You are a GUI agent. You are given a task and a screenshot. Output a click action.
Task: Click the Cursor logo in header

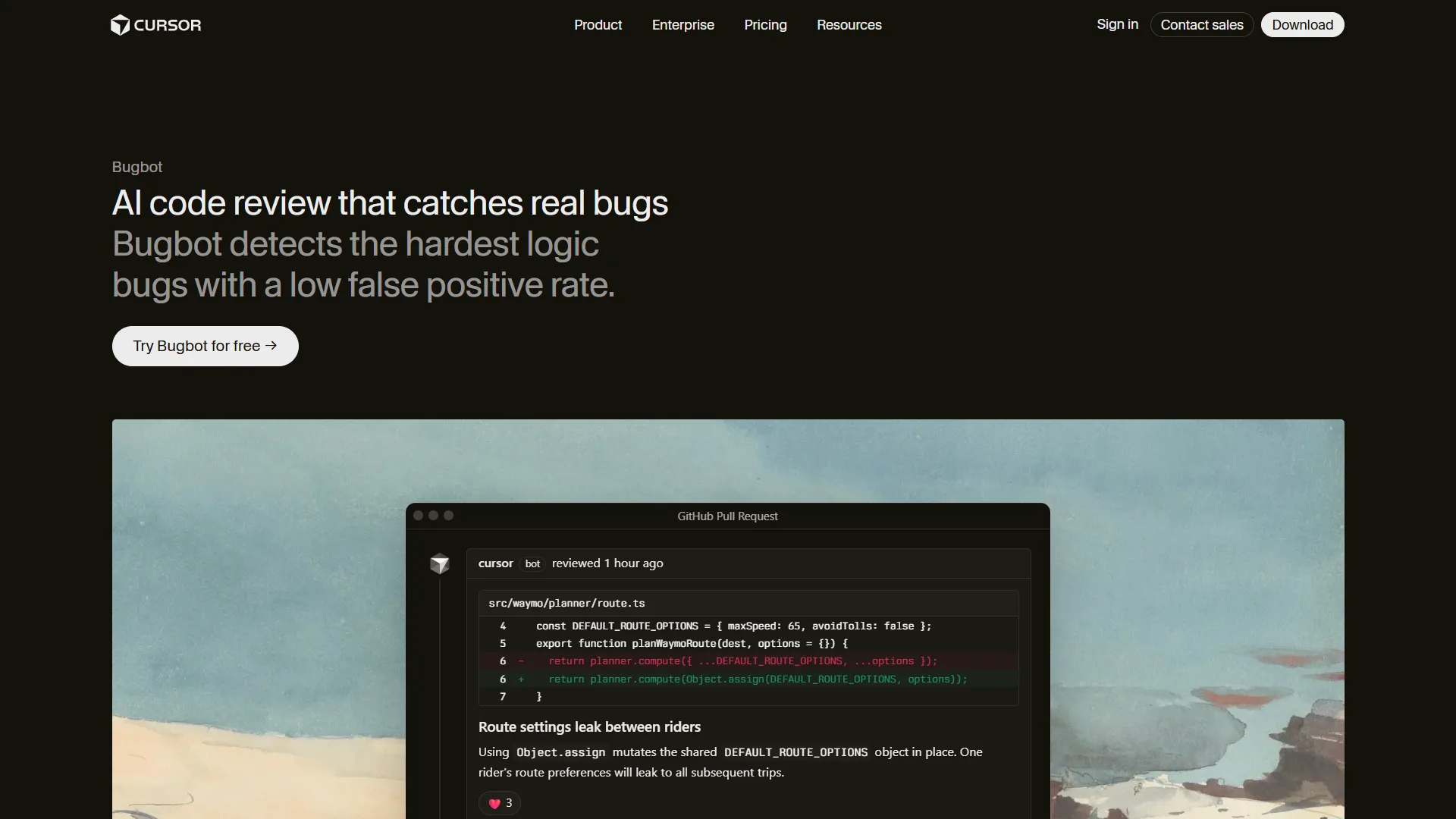tap(156, 25)
